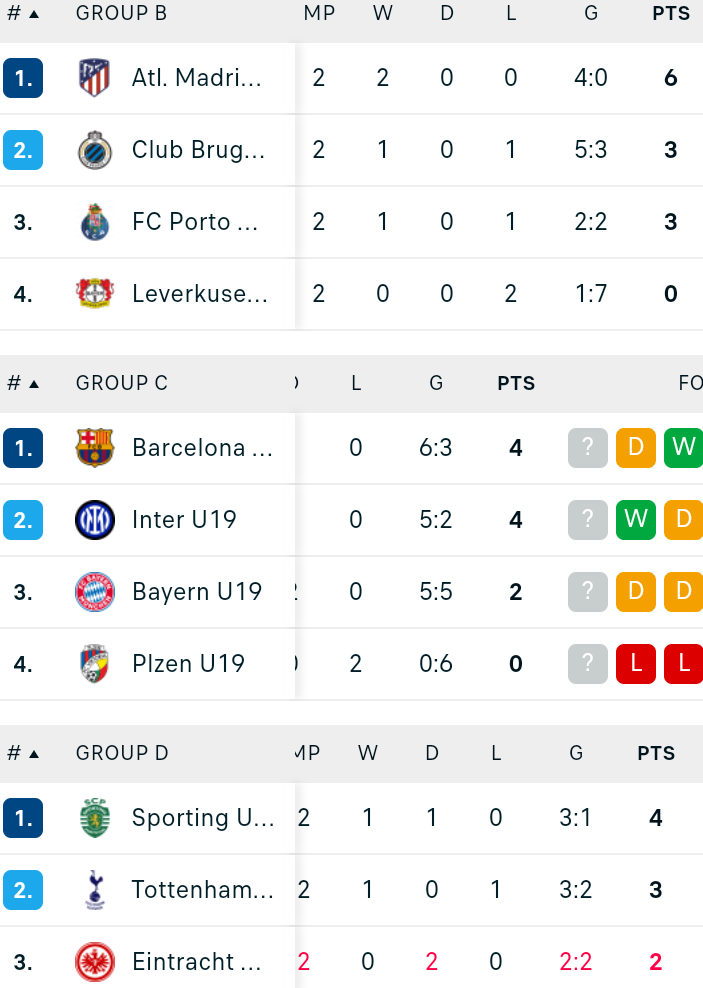Open the Sporting U19 team logo
703x988 pixels.
(94, 818)
